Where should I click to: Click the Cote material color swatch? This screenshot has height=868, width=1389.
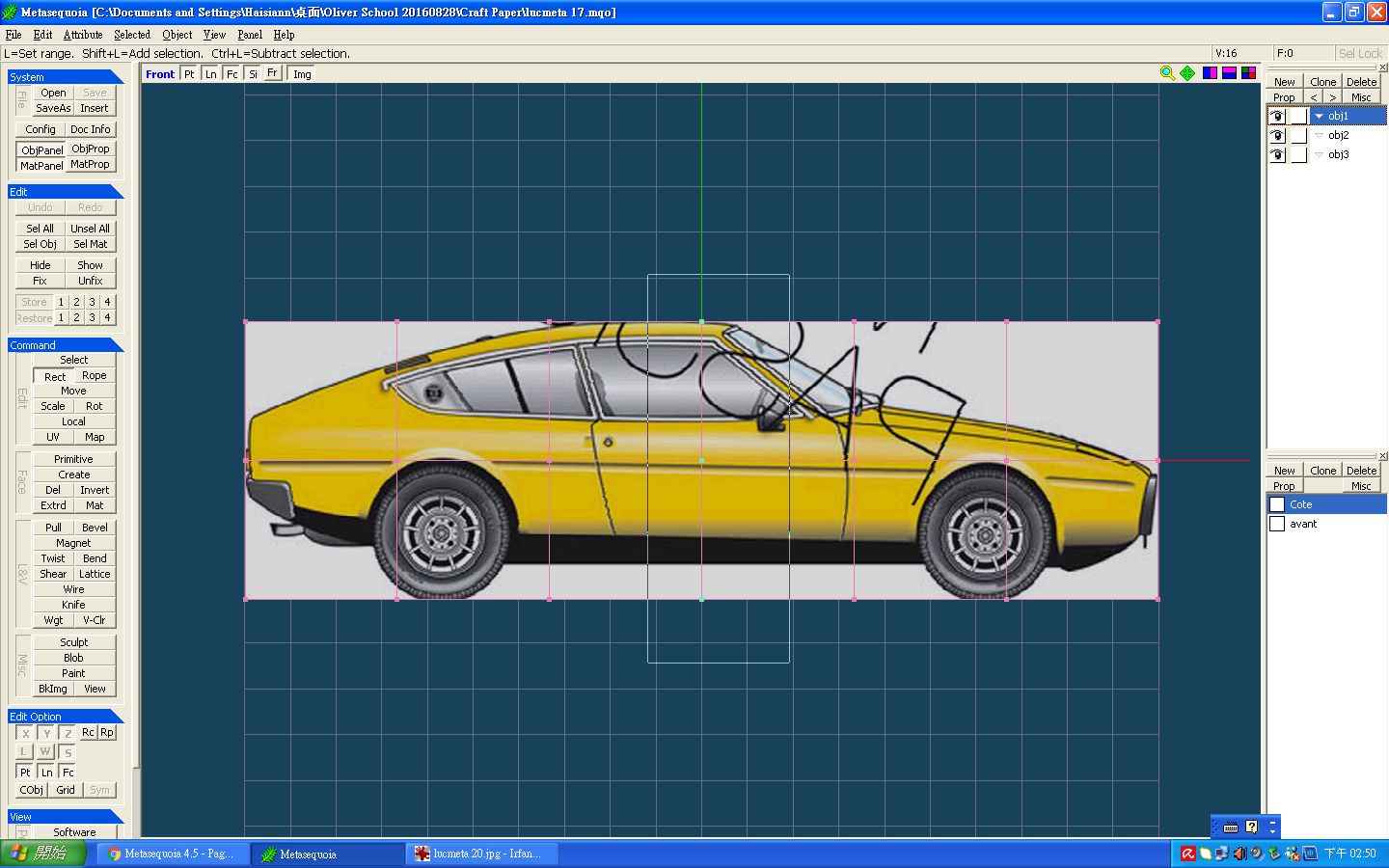(1277, 504)
